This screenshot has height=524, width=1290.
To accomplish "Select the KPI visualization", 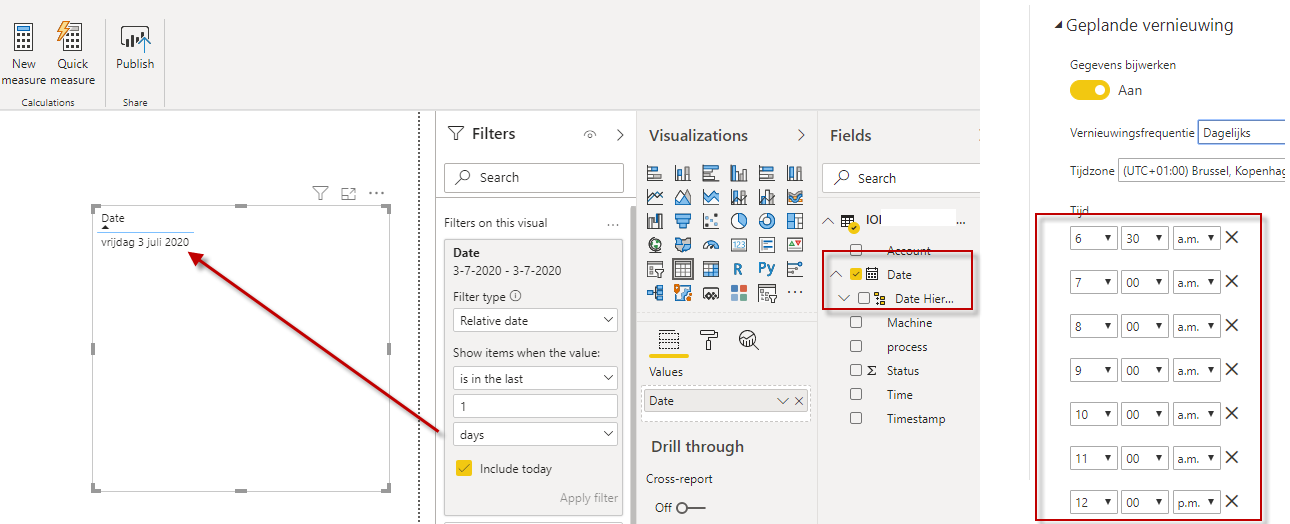I will tap(795, 244).
